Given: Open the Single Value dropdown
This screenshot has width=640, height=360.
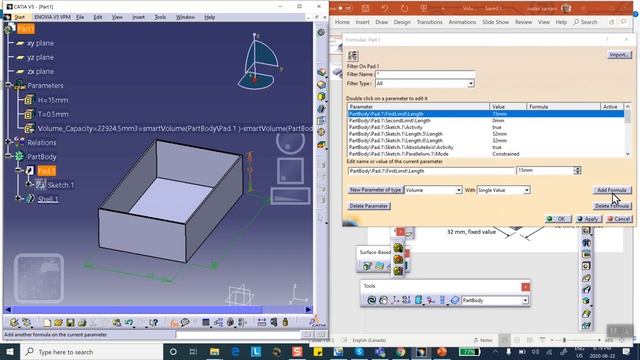Looking at the screenshot, I should [527, 190].
